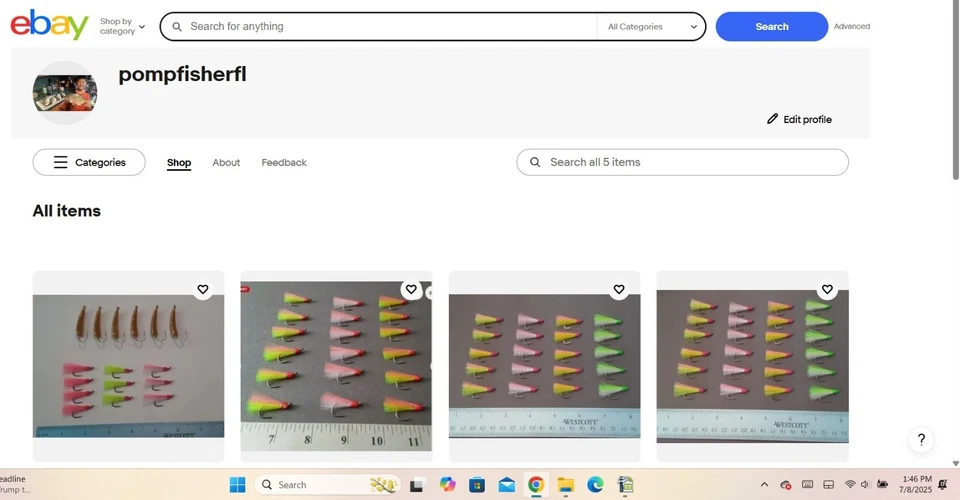Expand Shop by category dropdown

(x=122, y=26)
